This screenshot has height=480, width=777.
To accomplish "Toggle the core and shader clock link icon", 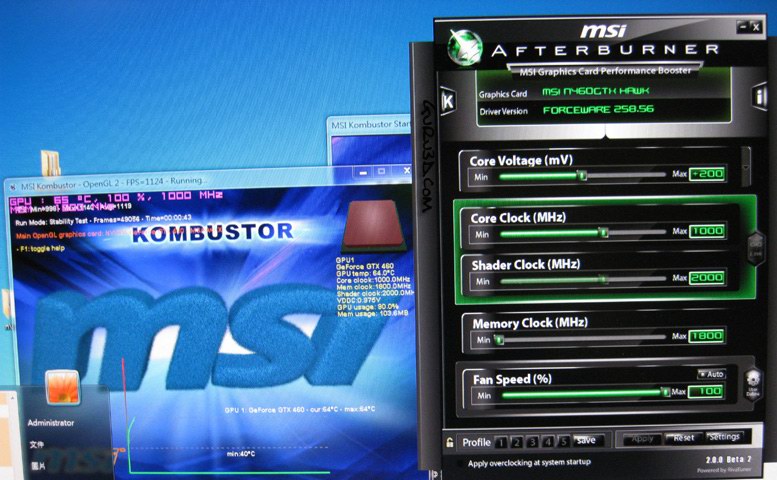I will (756, 245).
